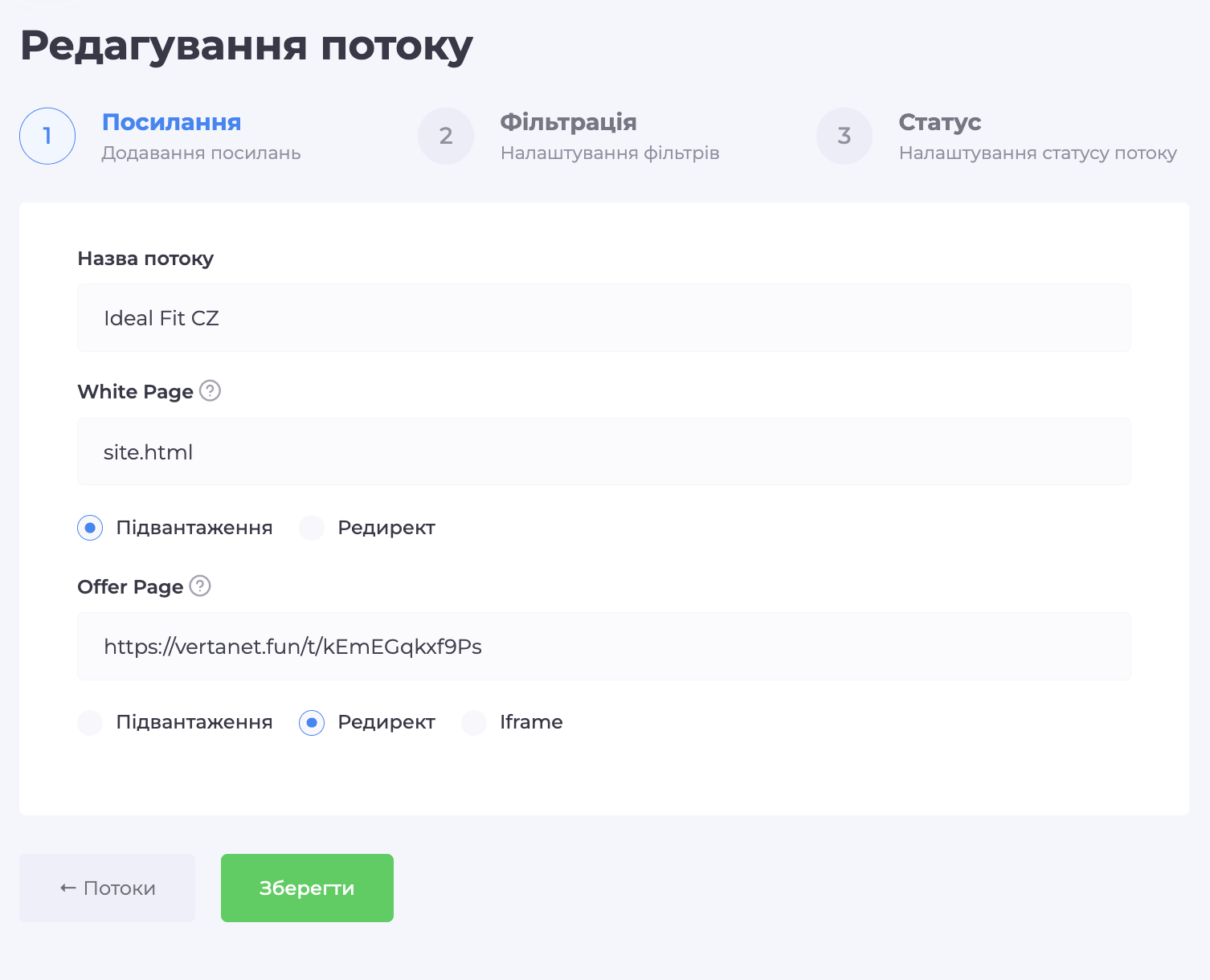Click the Налаштування фільтрів subtitle text

609,153
